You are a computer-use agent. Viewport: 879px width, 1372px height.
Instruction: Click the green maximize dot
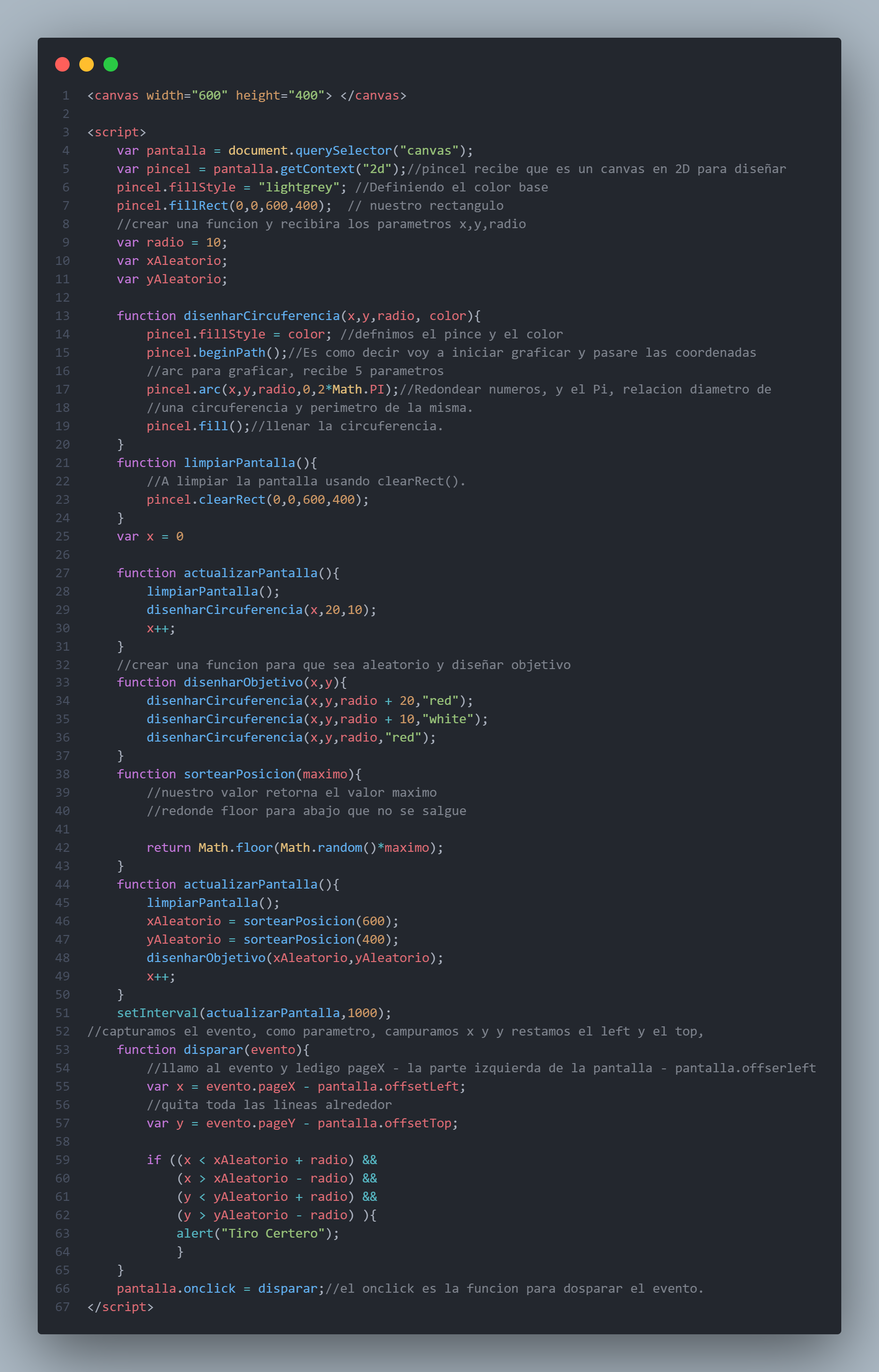pos(111,64)
